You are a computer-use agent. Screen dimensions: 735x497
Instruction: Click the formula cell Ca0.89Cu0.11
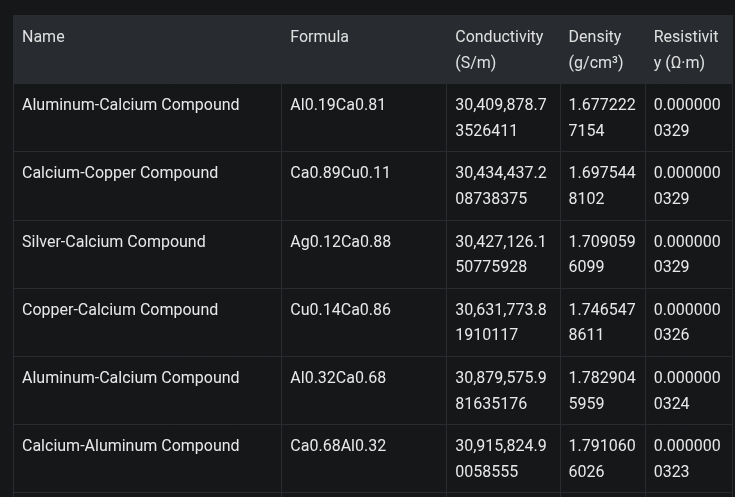click(340, 173)
